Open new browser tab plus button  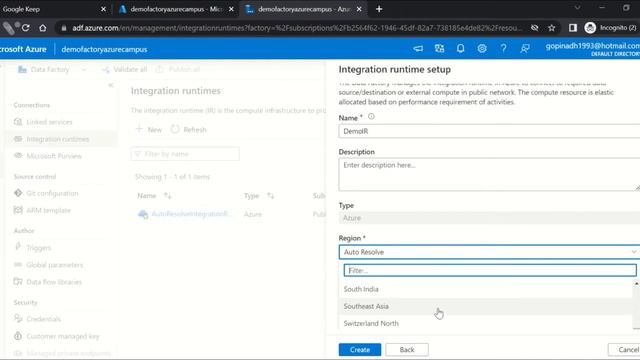(x=379, y=9)
